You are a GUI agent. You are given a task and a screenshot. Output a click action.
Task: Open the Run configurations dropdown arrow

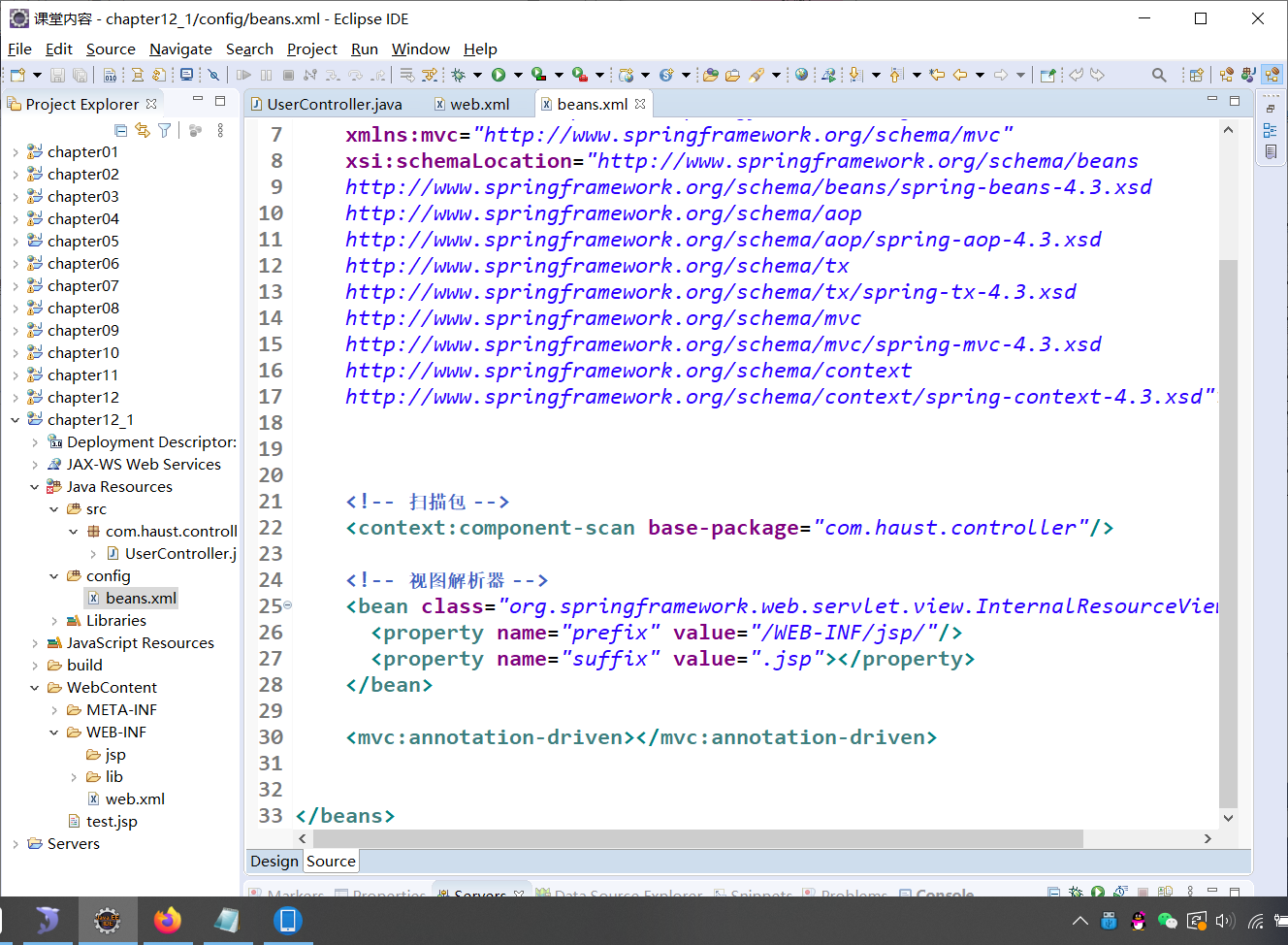click(x=518, y=75)
